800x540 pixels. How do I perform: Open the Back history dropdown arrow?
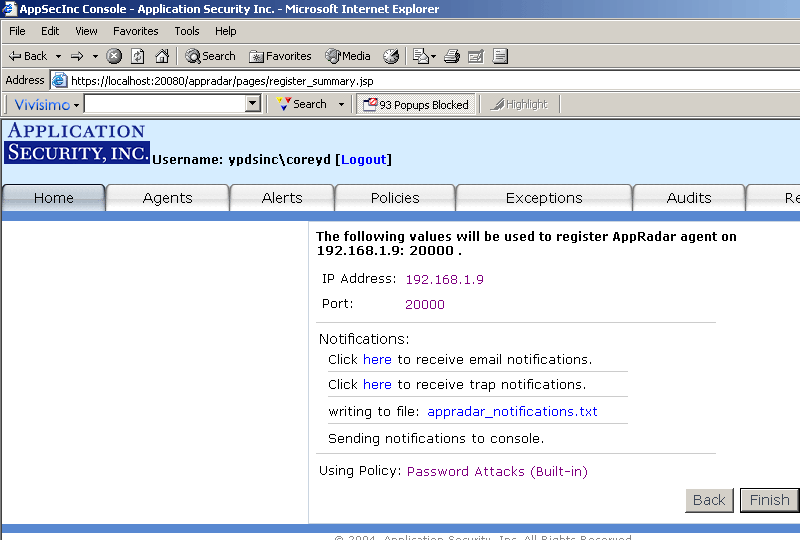(58, 56)
